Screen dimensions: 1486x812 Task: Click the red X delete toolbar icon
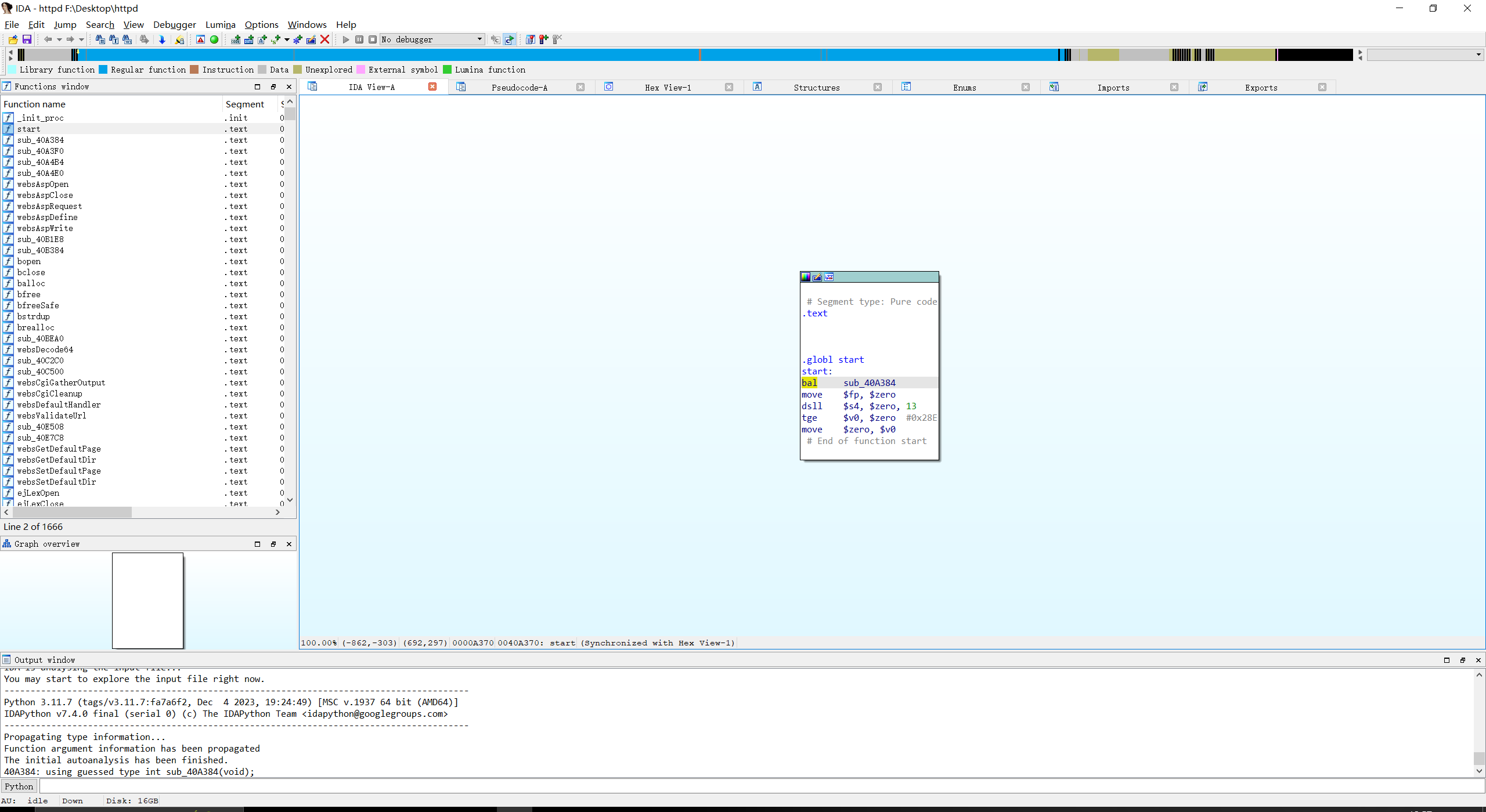coord(325,39)
